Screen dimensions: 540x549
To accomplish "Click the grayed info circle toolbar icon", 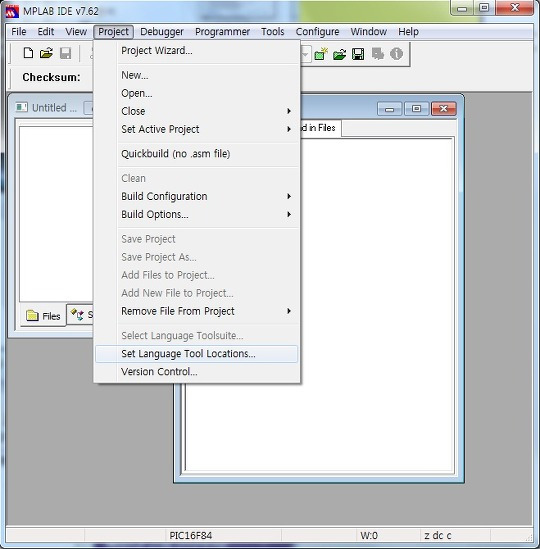I will tap(396, 54).
